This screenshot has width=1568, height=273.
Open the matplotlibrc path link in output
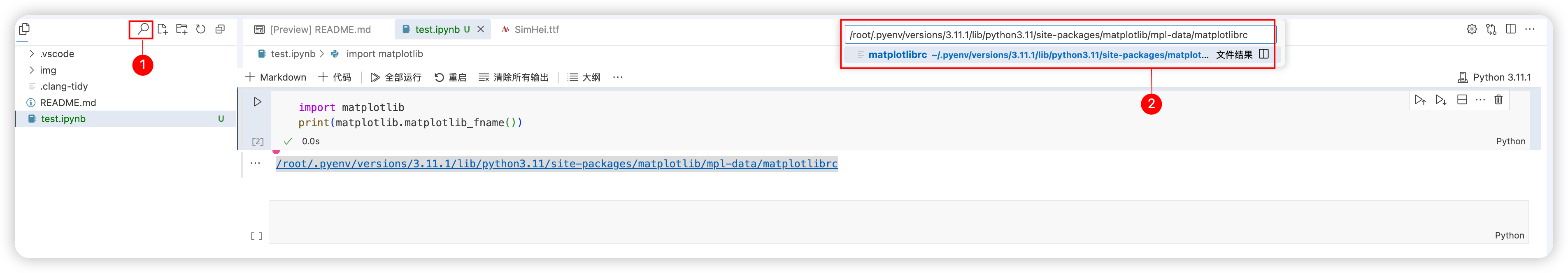[556, 164]
